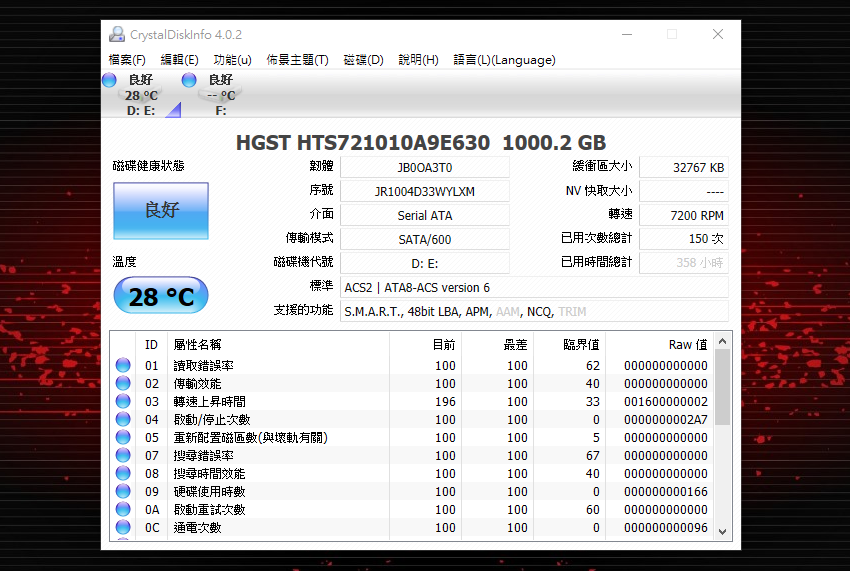
Task: Click the raw value 000000000096
Action: pos(666,528)
